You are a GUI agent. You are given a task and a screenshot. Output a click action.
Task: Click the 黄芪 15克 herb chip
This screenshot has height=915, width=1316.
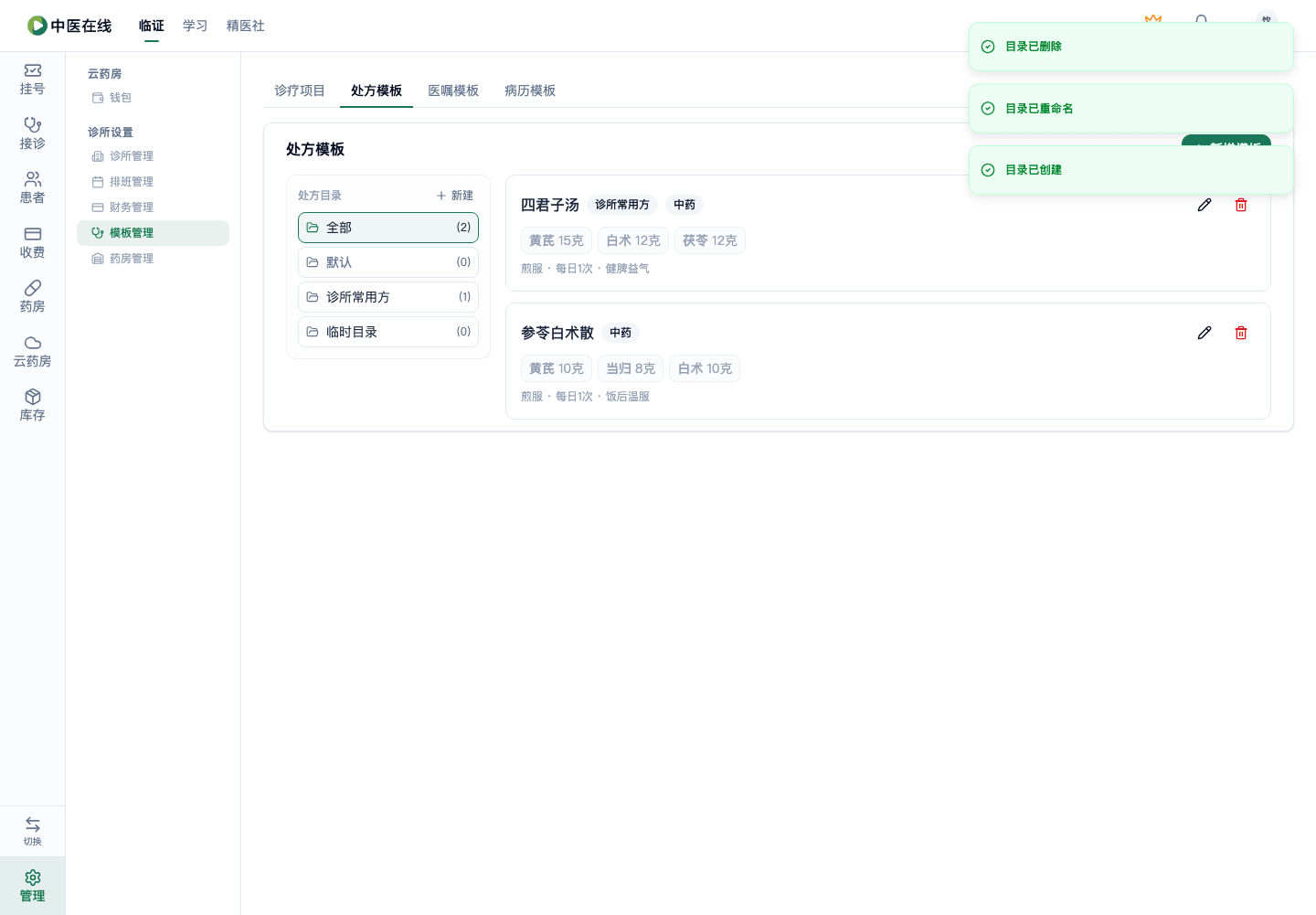pos(557,240)
